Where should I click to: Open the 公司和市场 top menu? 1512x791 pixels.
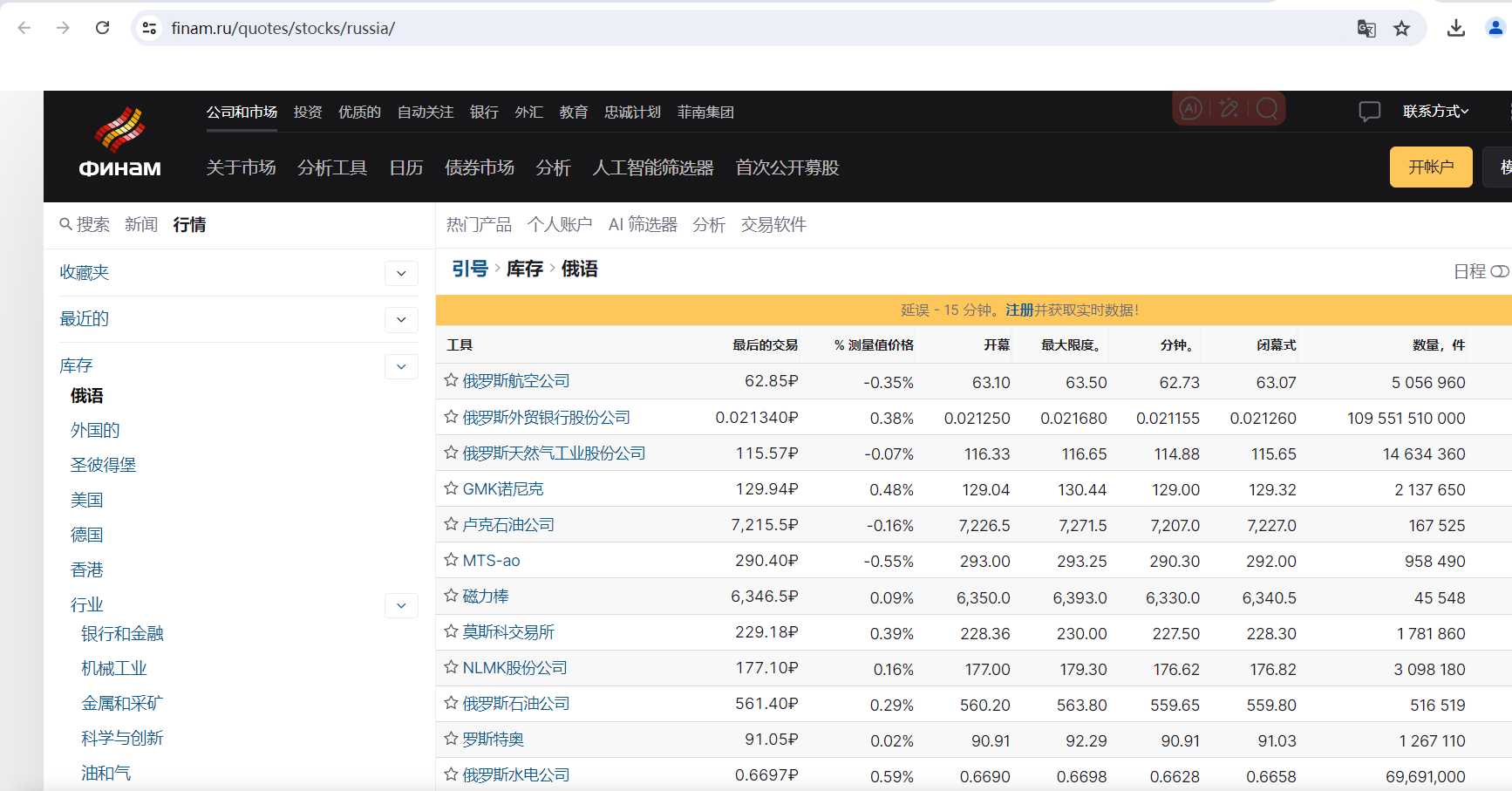(x=242, y=112)
